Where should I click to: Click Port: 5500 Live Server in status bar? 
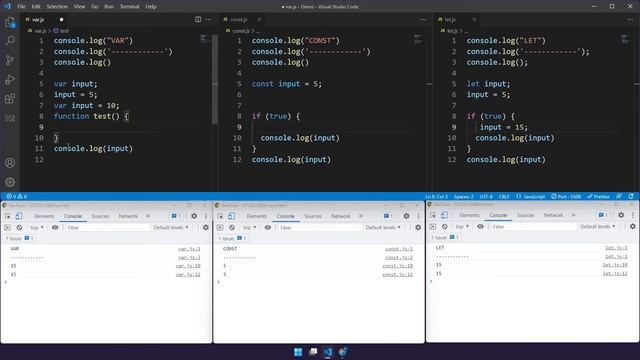coord(566,196)
